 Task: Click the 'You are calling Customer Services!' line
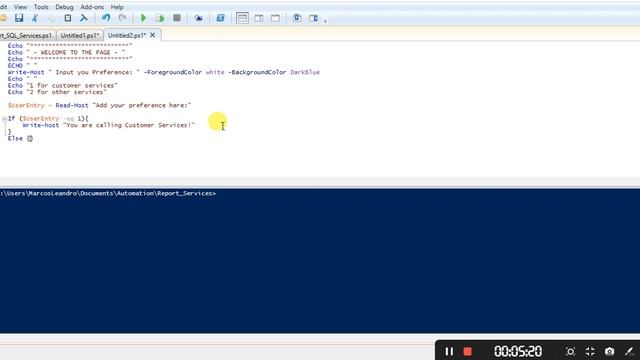point(109,125)
